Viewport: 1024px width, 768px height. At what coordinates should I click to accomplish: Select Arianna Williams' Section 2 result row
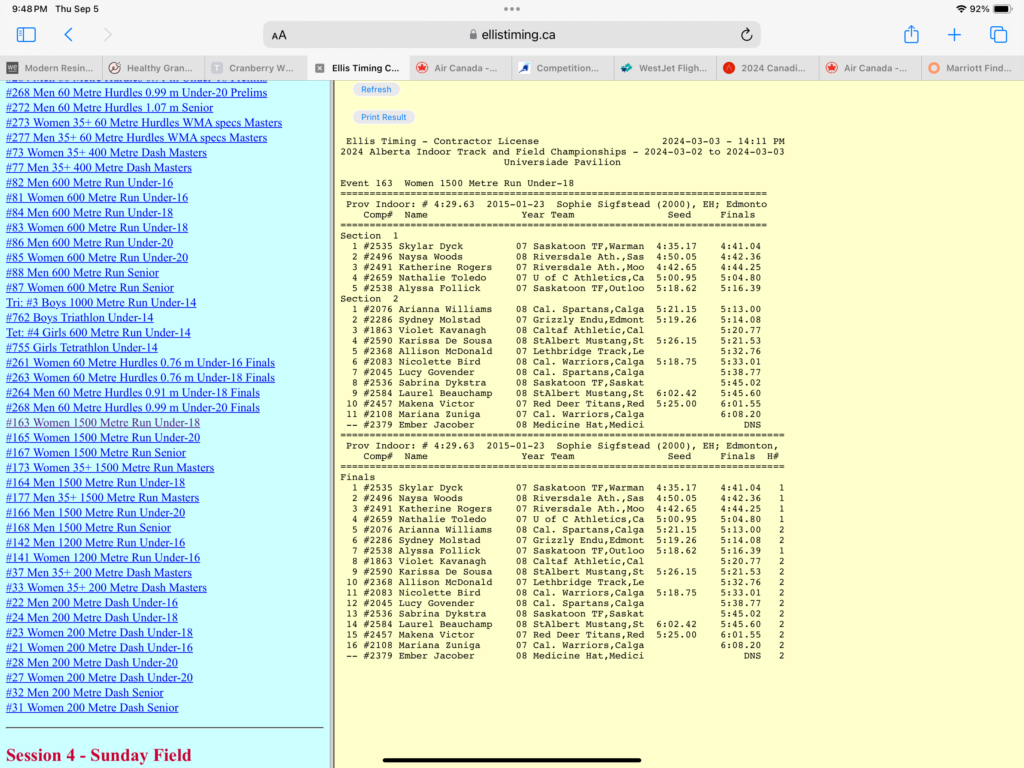[x=555, y=310]
